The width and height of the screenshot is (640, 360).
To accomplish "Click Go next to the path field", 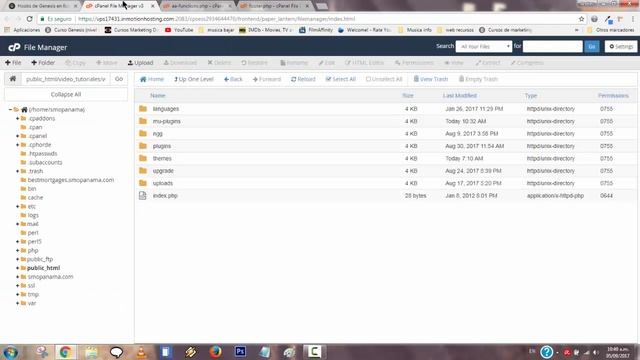I will (119, 79).
